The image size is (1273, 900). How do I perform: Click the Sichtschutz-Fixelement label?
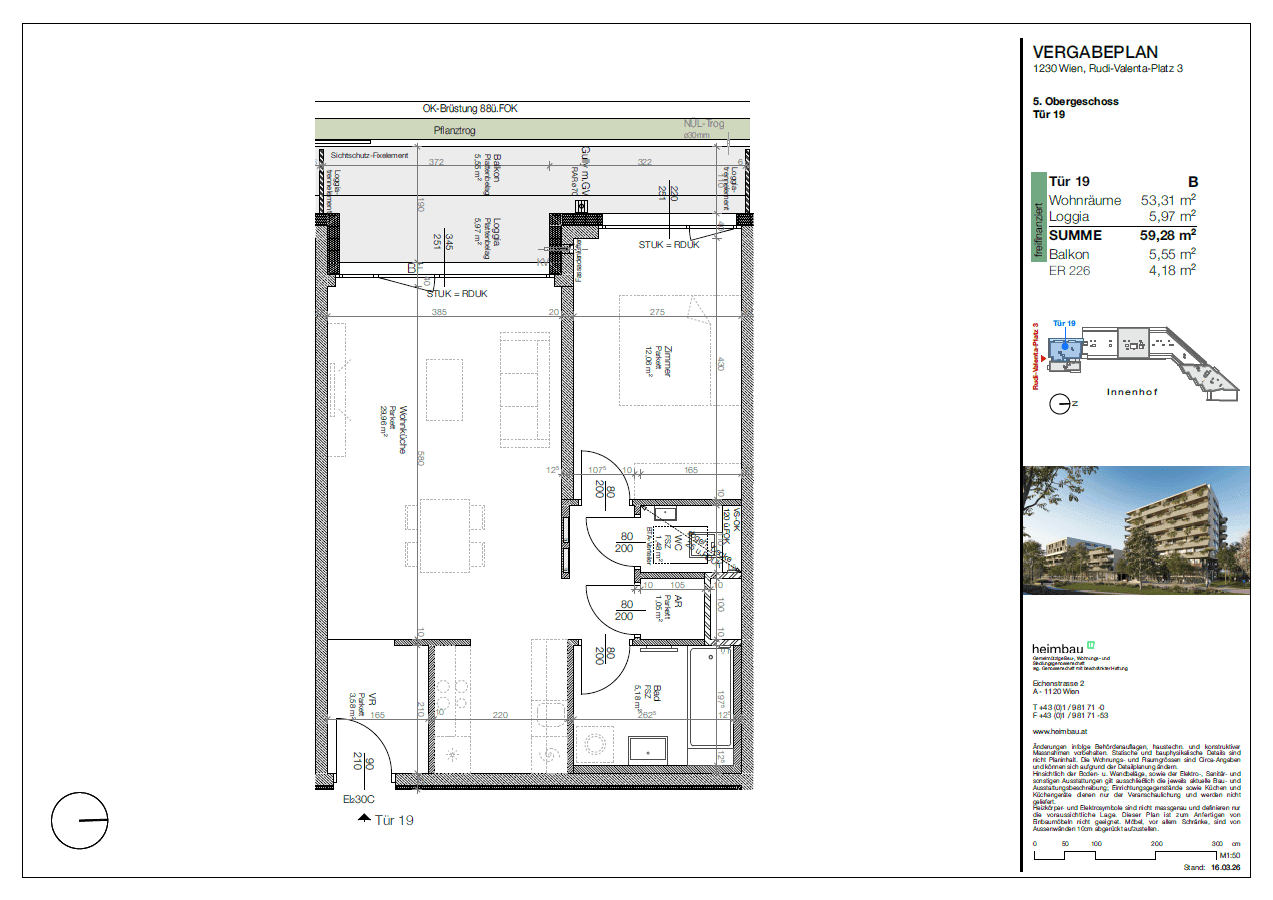pos(369,156)
